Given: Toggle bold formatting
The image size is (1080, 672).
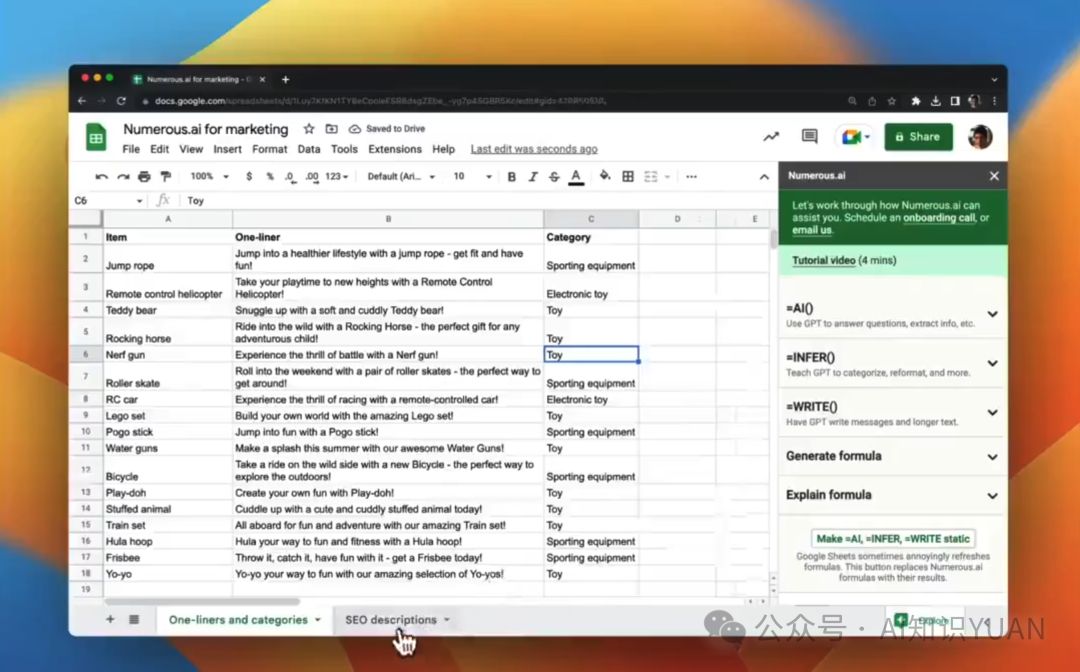Looking at the screenshot, I should 511,177.
